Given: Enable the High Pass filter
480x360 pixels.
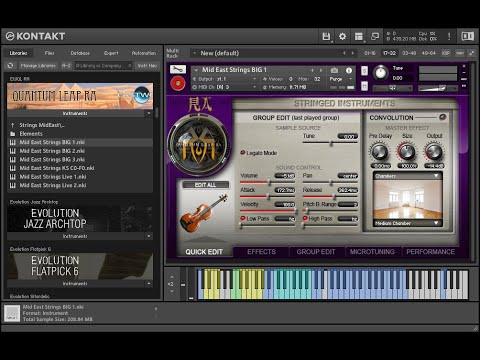Looking at the screenshot, I should tap(305, 218).
